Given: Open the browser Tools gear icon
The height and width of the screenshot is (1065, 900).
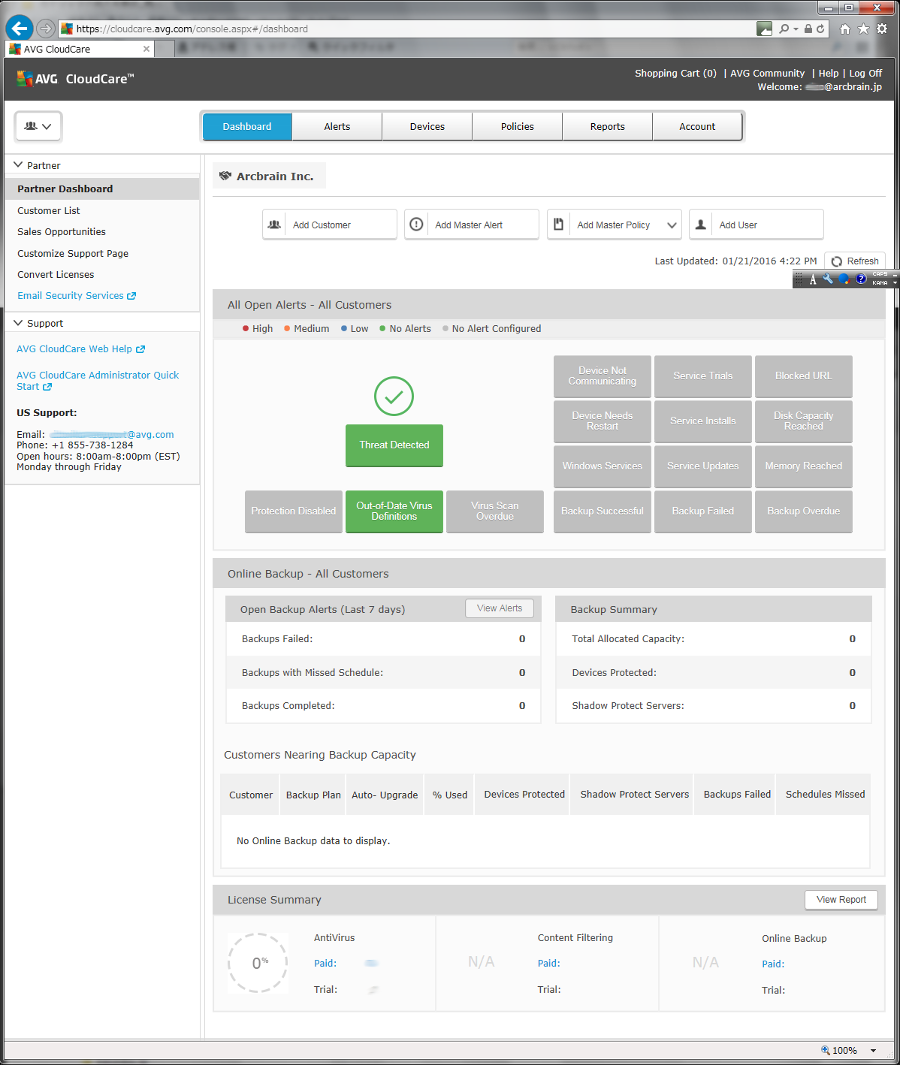Looking at the screenshot, I should [x=882, y=29].
